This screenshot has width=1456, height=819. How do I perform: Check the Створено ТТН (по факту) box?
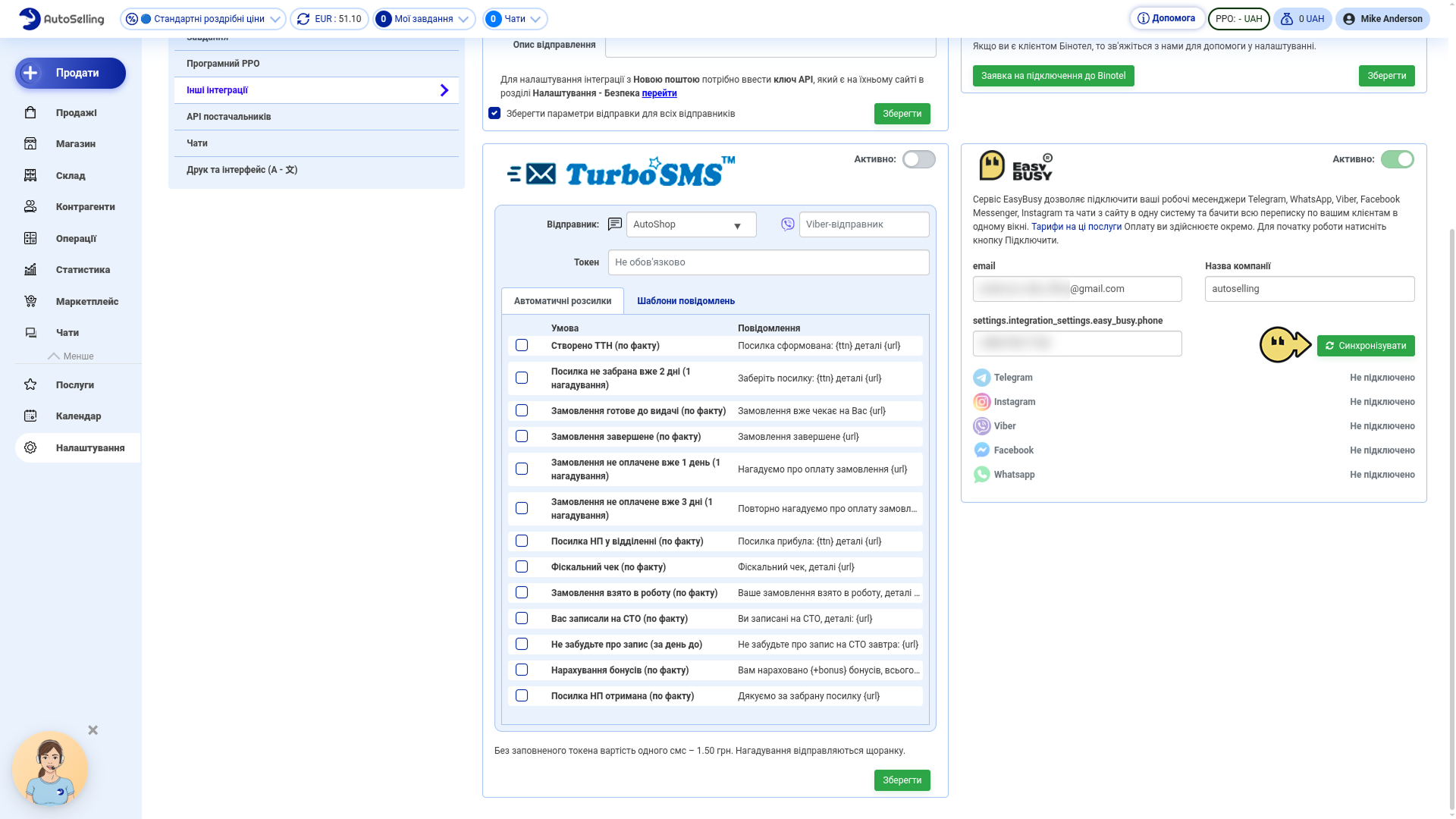[522, 345]
